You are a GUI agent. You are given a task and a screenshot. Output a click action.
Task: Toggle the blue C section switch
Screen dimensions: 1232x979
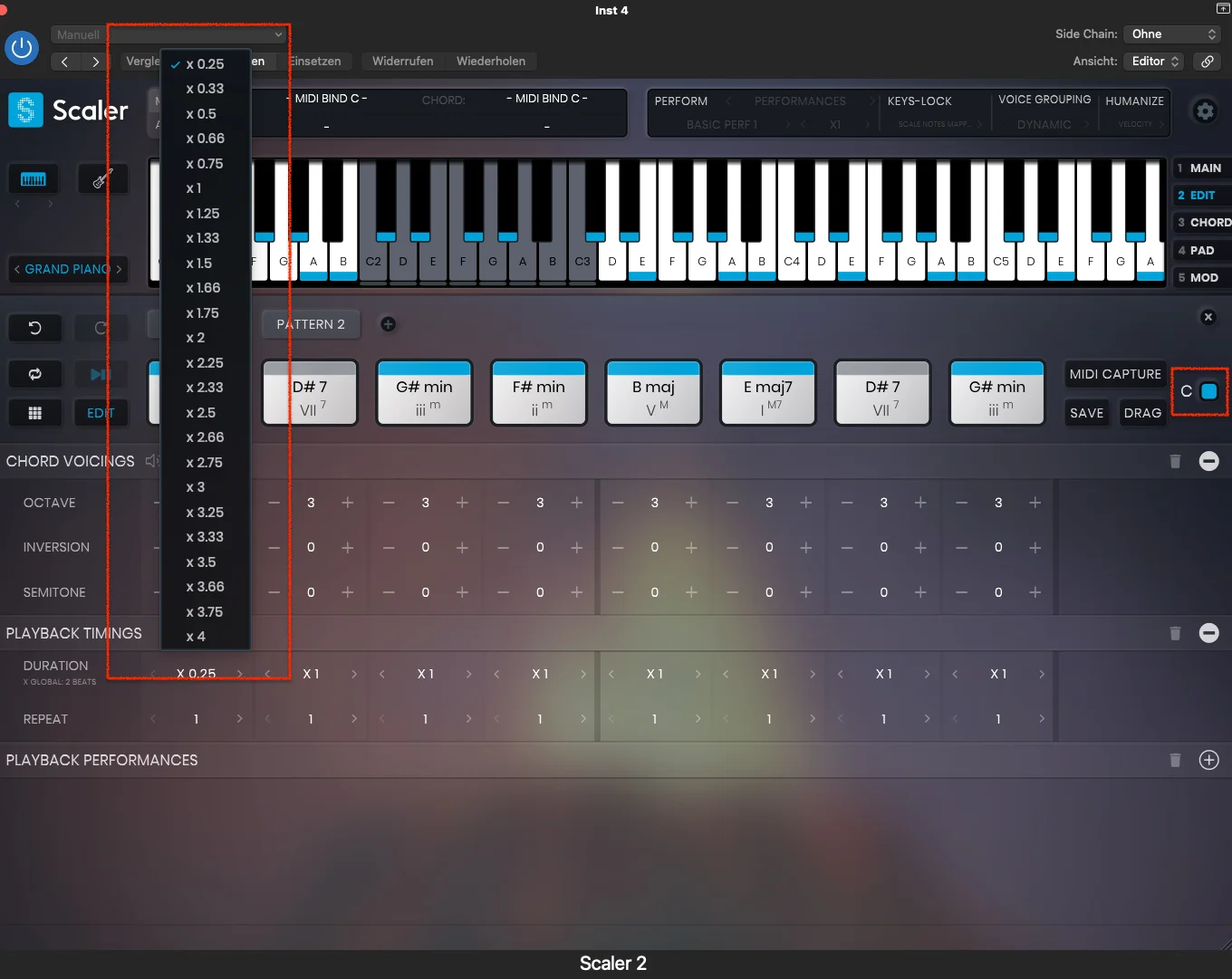point(1208,391)
